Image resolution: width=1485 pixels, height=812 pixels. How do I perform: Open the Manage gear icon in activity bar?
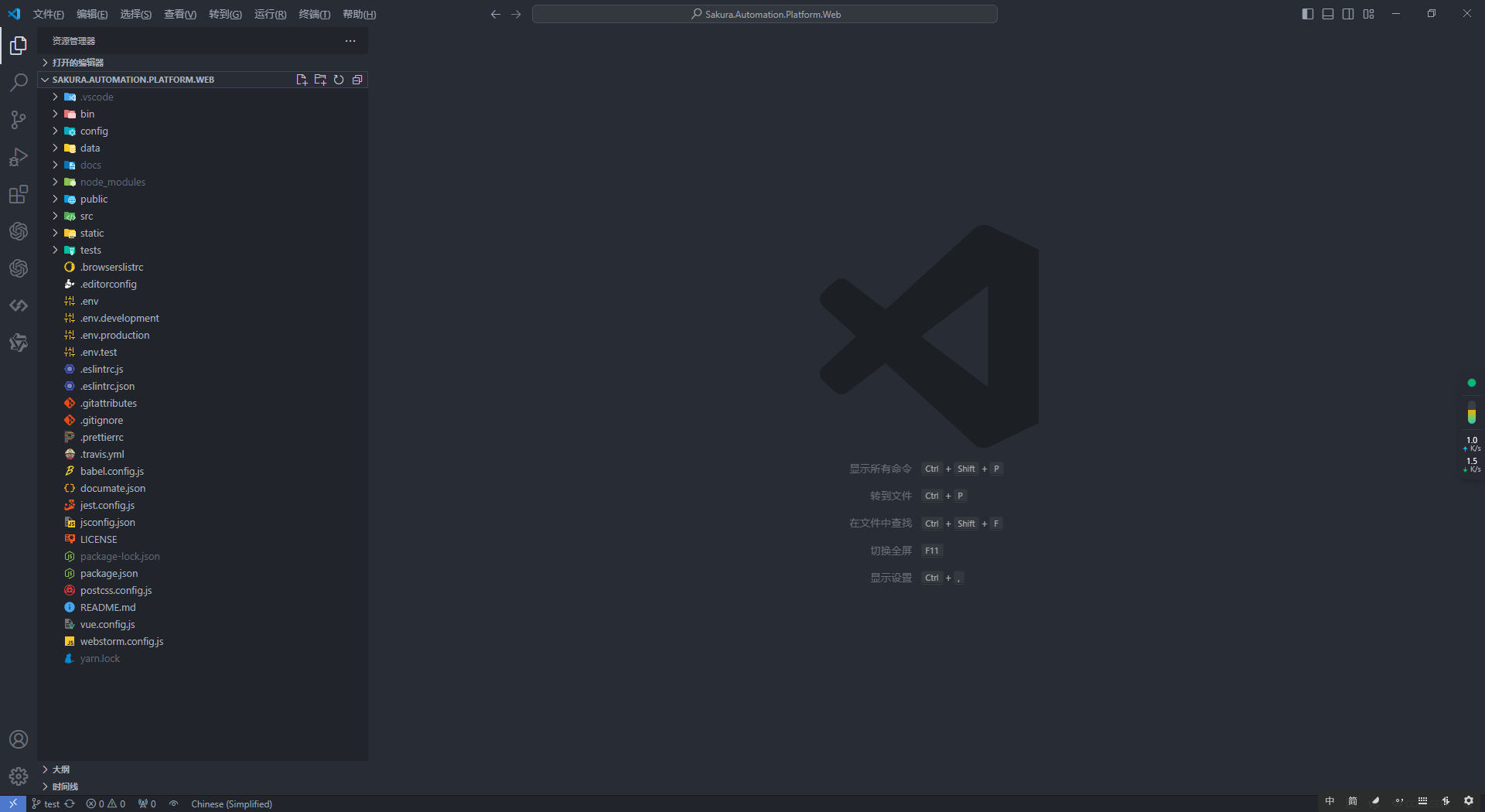pyautogui.click(x=19, y=776)
